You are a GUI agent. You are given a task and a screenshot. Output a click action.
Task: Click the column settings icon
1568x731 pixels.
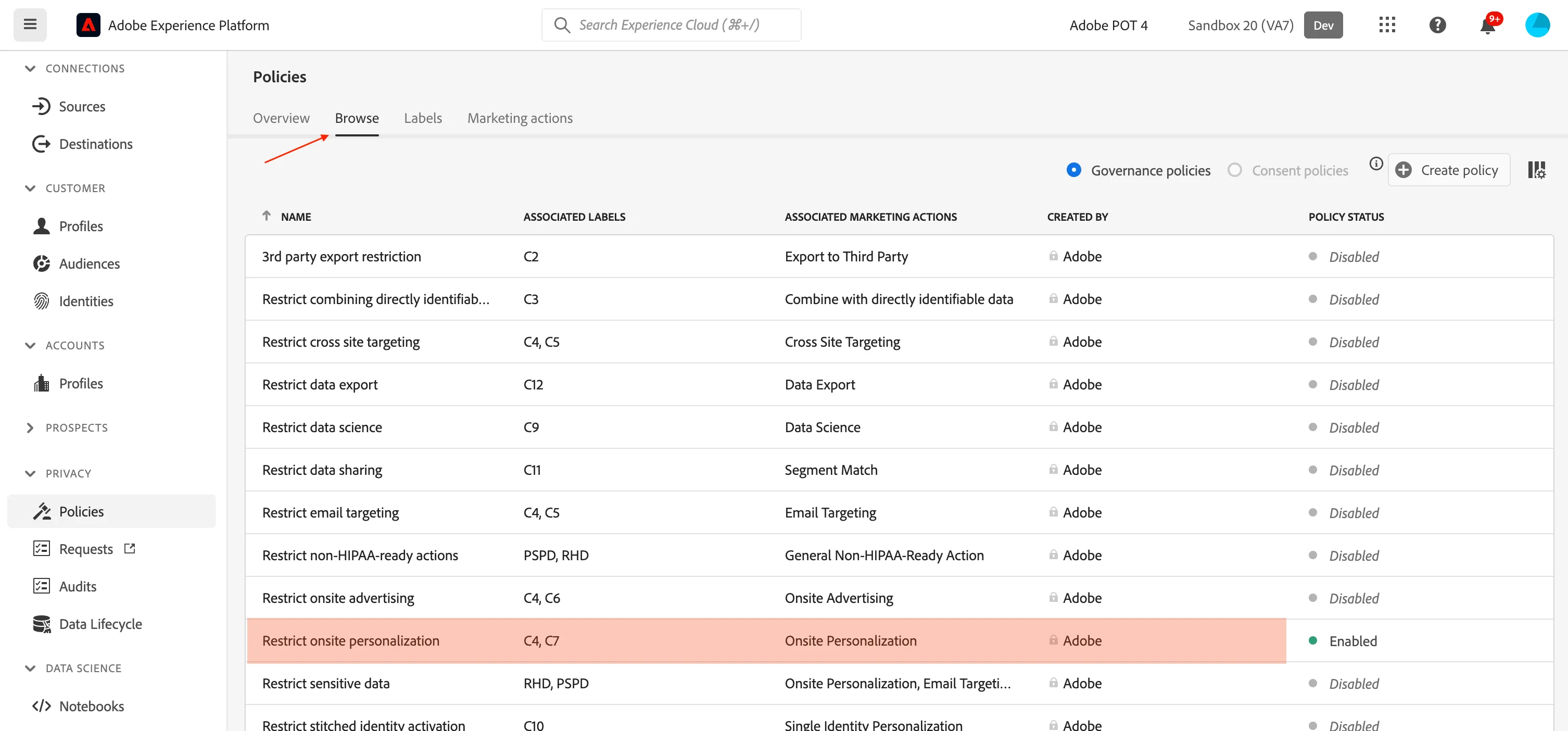1536,170
